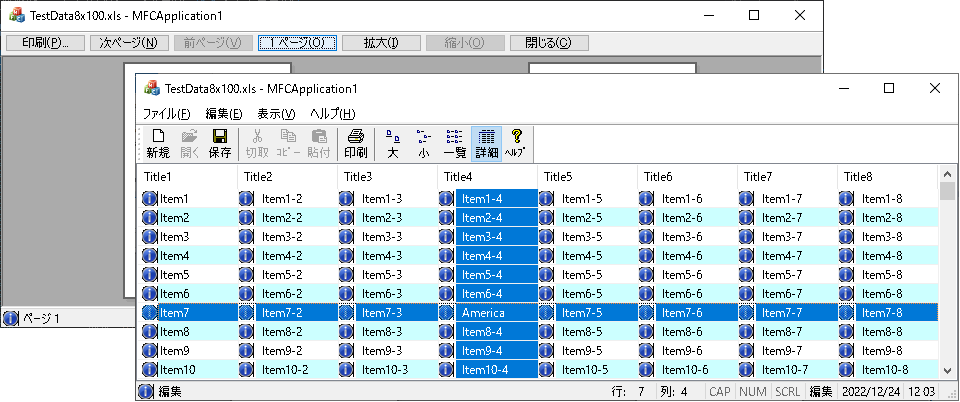The height and width of the screenshot is (402, 960).
Task: Click the app icon in print preview title bar
Action: [16, 15]
